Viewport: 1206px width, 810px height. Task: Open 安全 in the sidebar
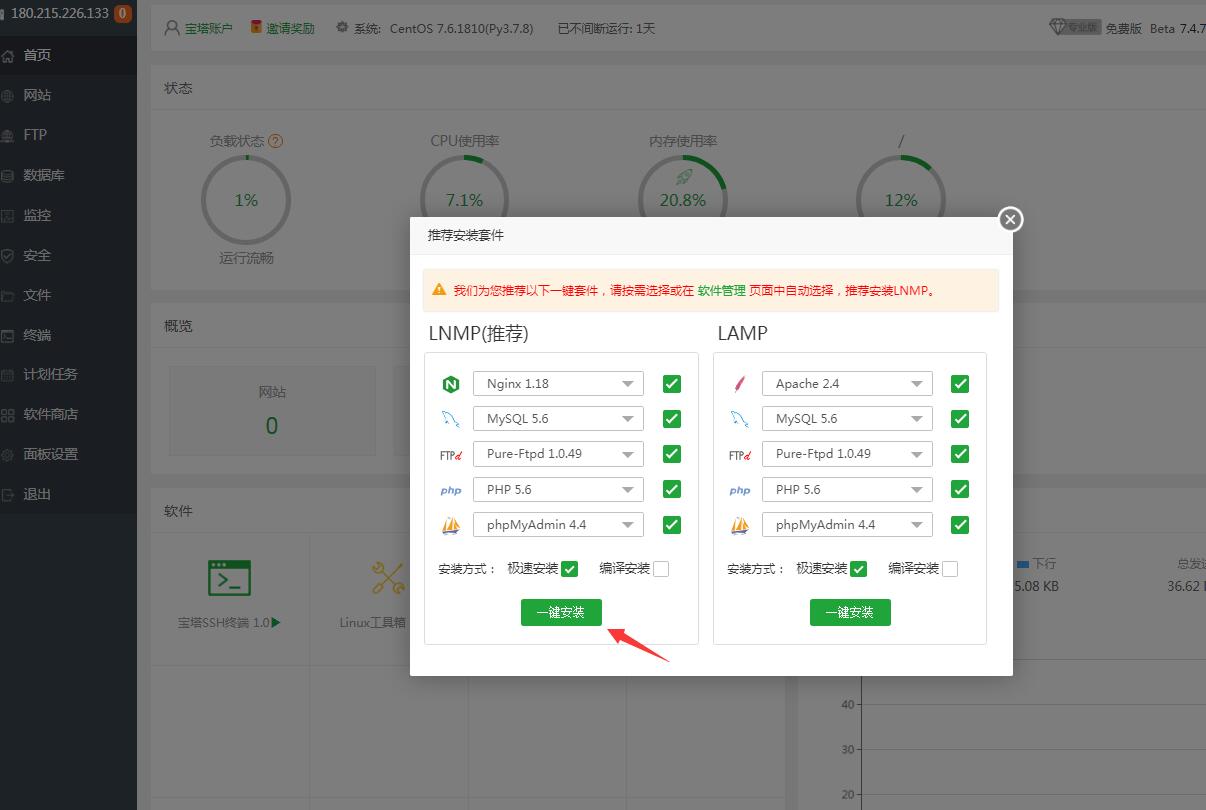point(68,255)
